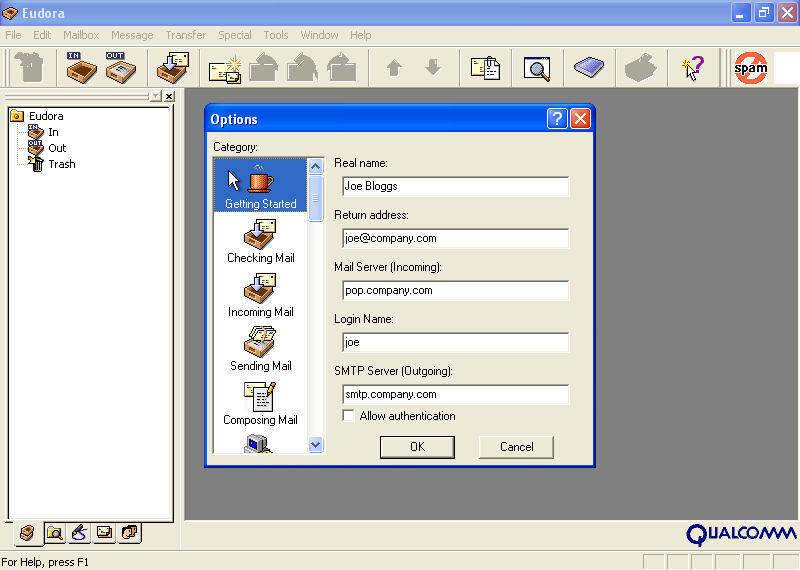This screenshot has height=570, width=800.
Task: Open the Tools menu
Action: pos(276,35)
